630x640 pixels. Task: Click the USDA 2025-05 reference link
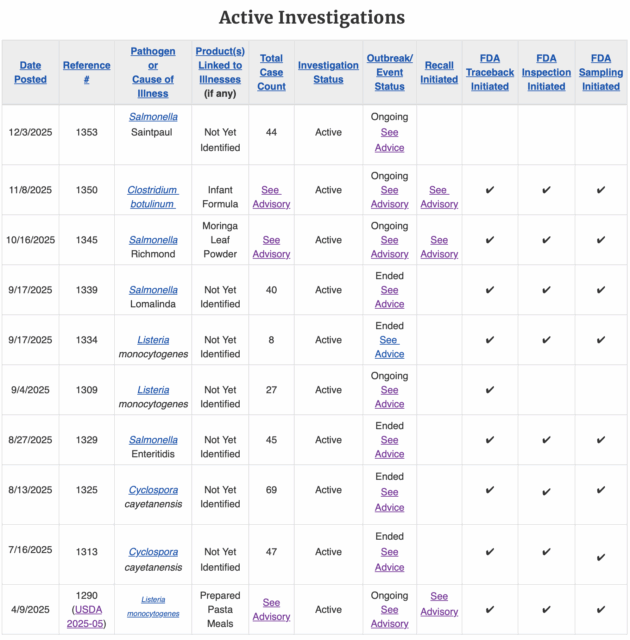(87, 617)
